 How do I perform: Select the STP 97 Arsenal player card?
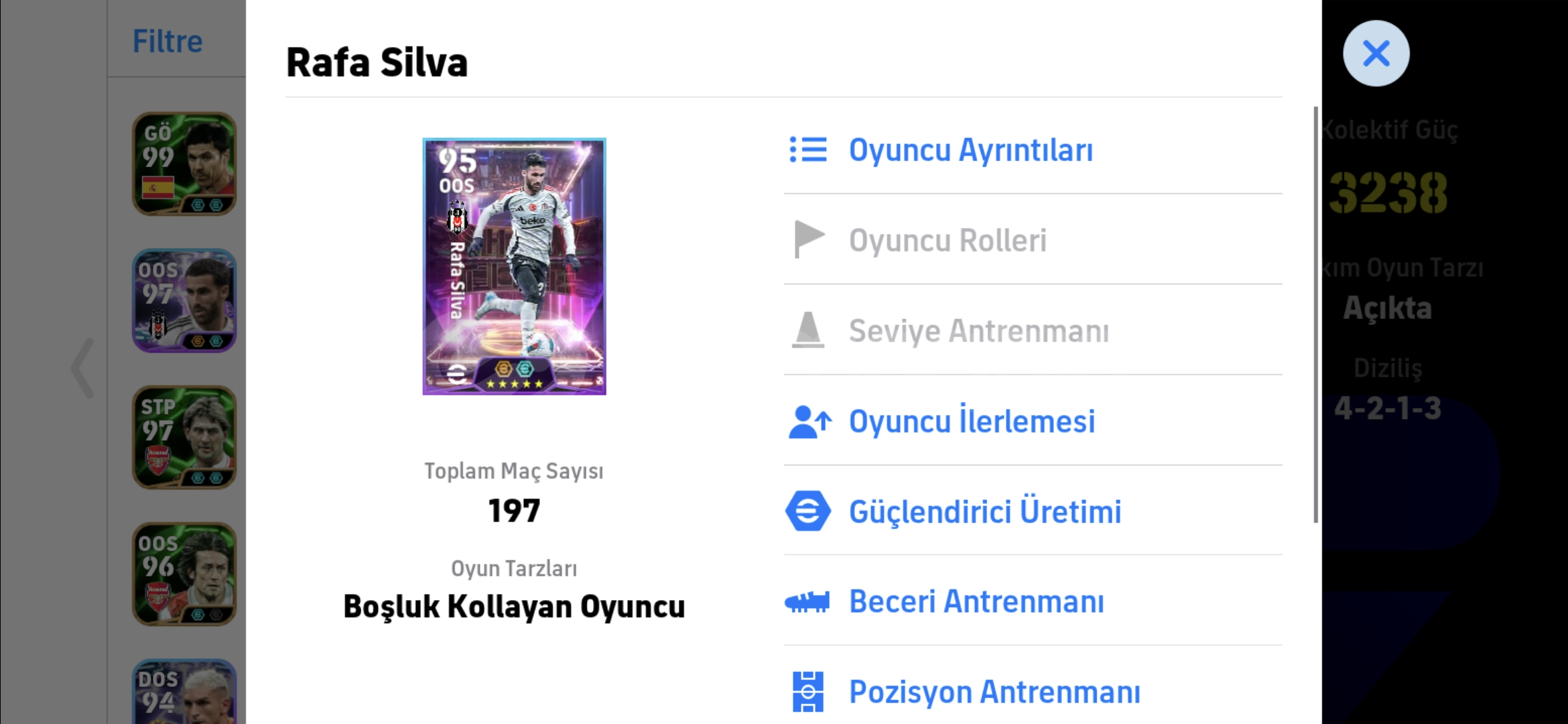(184, 437)
